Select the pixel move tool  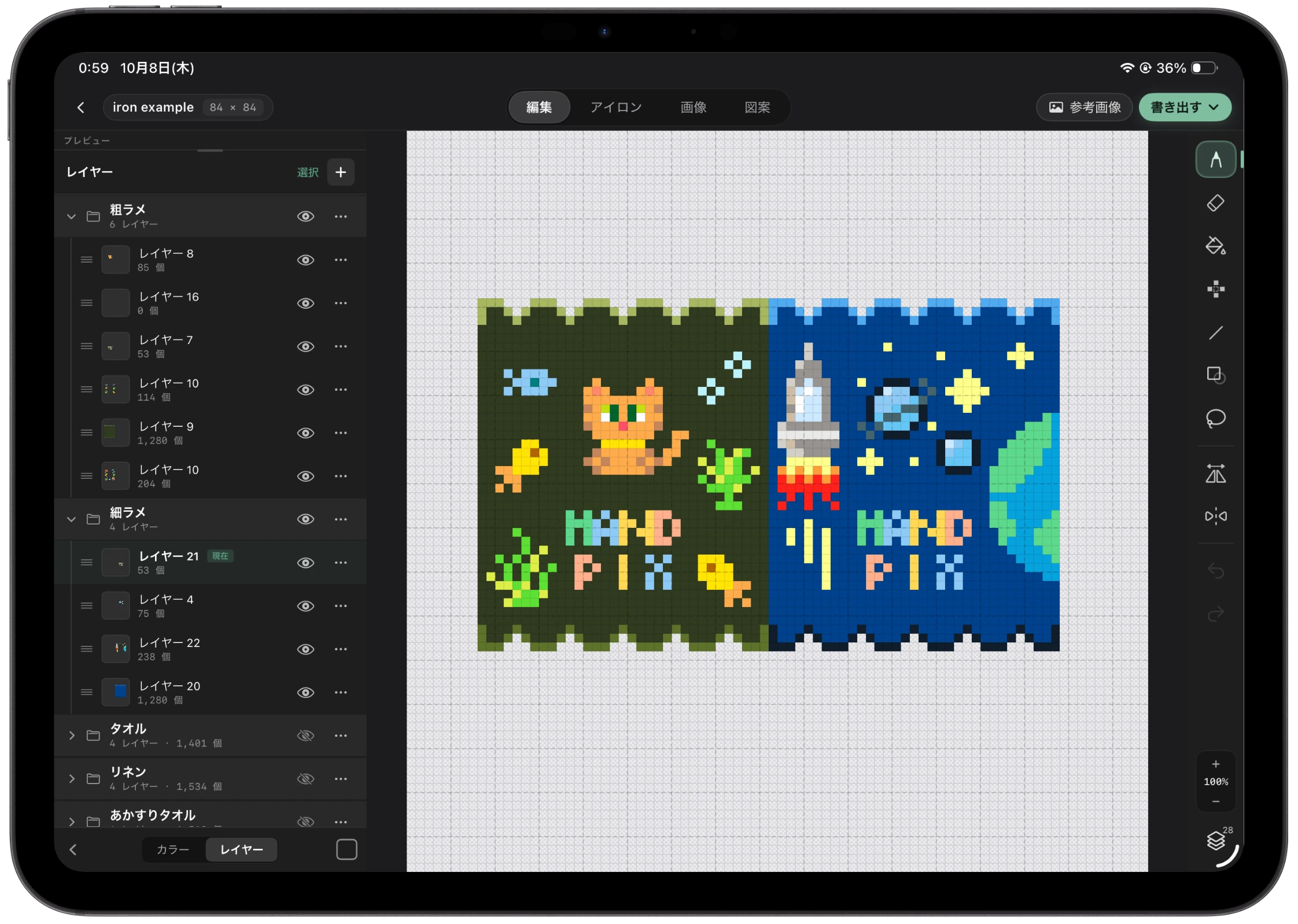tap(1215, 289)
